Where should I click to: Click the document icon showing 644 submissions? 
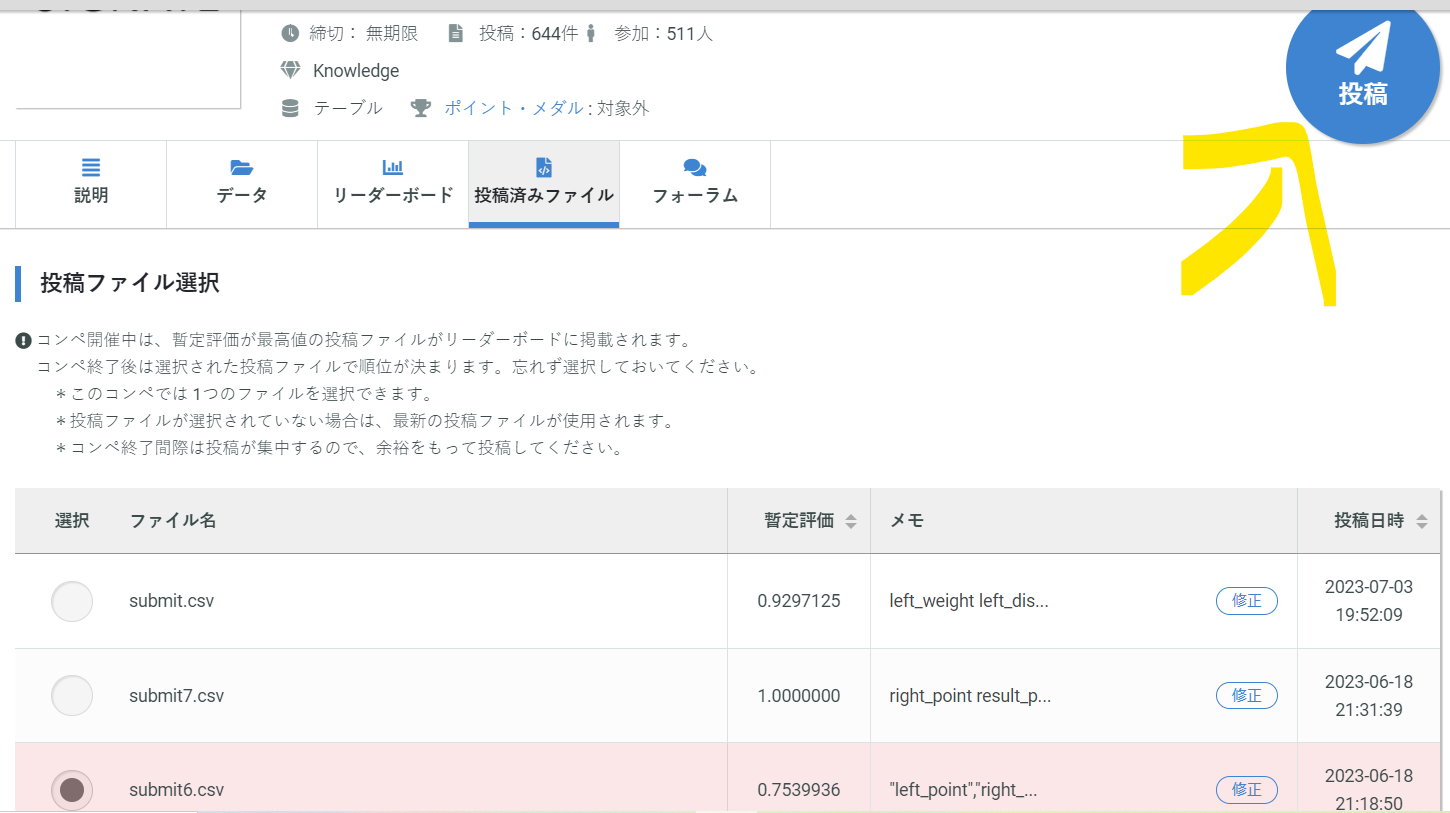pos(456,32)
